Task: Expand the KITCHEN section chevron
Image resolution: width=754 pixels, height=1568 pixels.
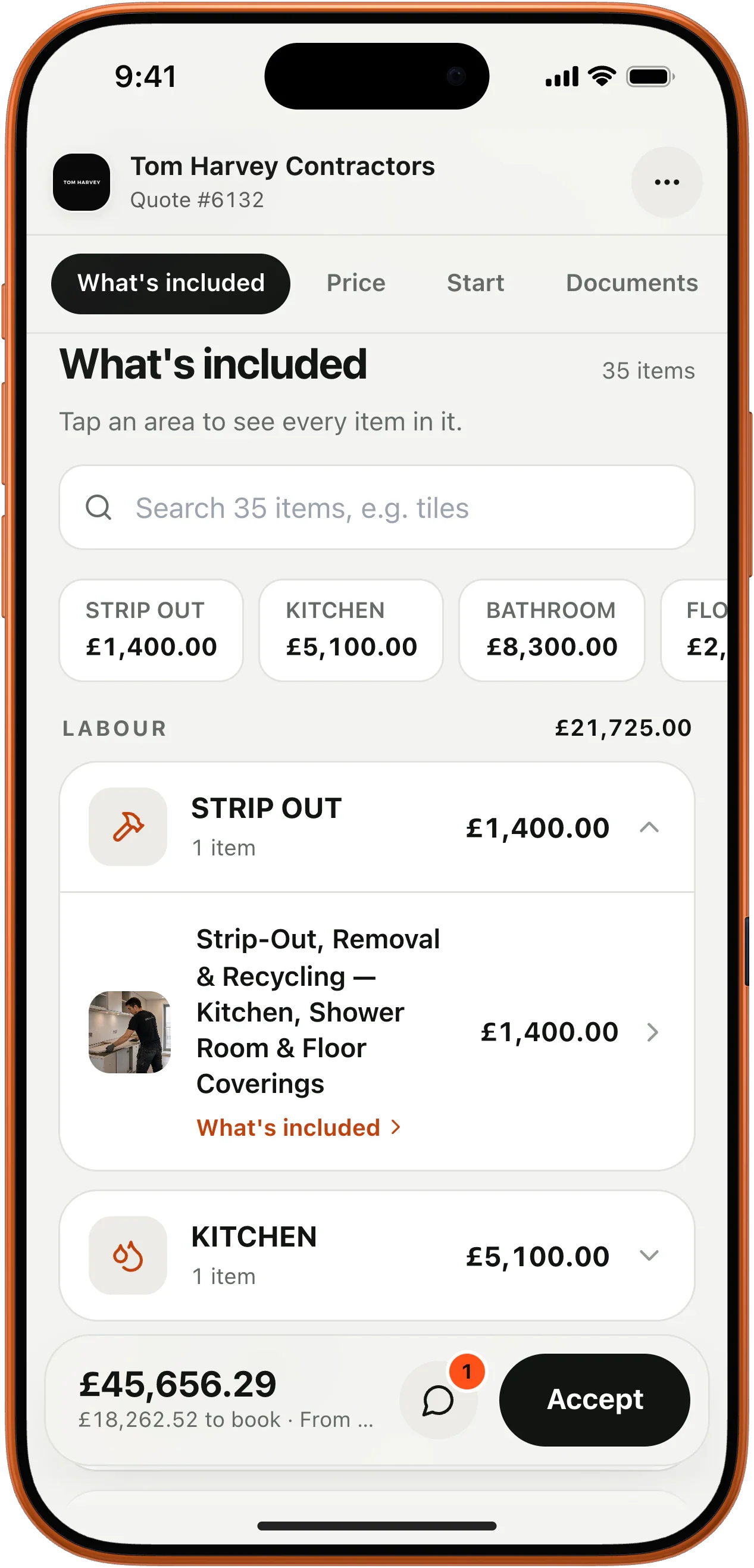Action: tap(649, 1255)
